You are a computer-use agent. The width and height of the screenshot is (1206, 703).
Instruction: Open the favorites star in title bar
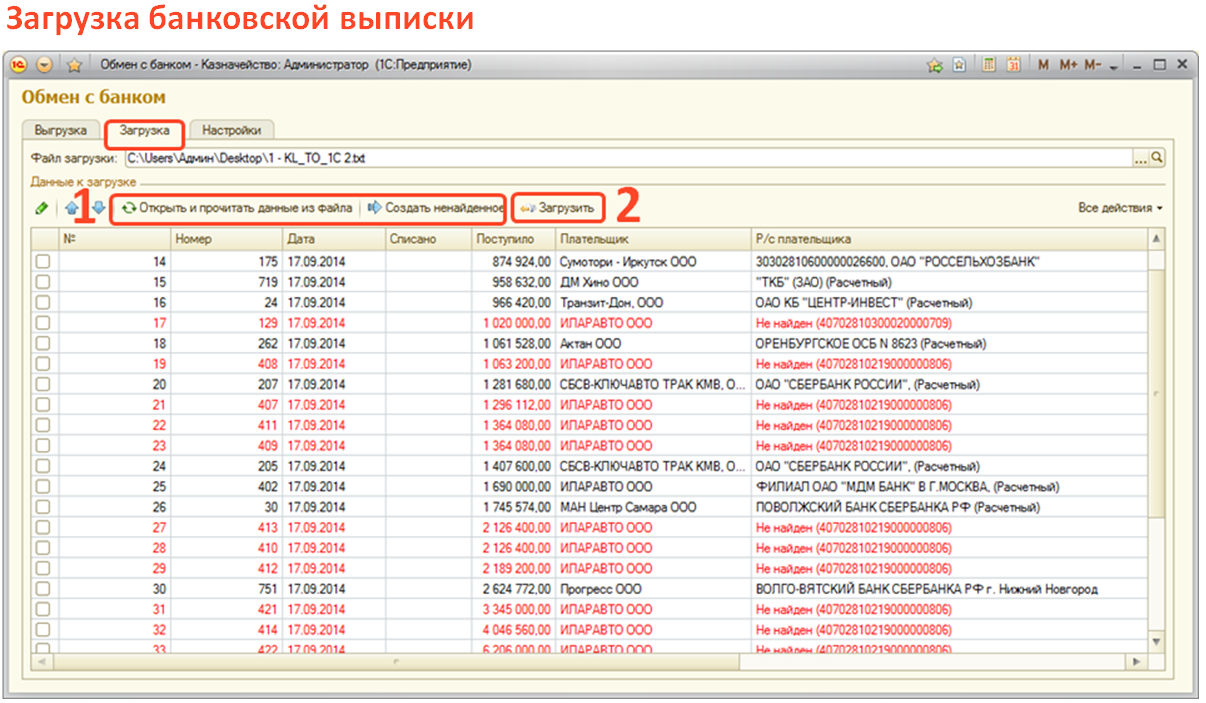coord(73,65)
